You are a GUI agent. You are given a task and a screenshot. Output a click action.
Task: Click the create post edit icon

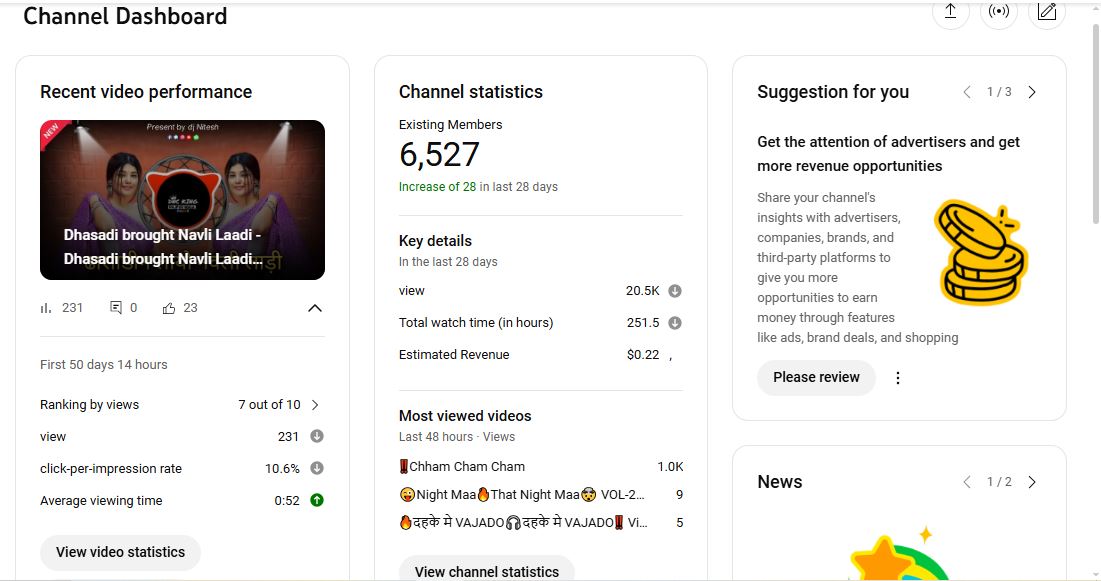coord(1047,12)
